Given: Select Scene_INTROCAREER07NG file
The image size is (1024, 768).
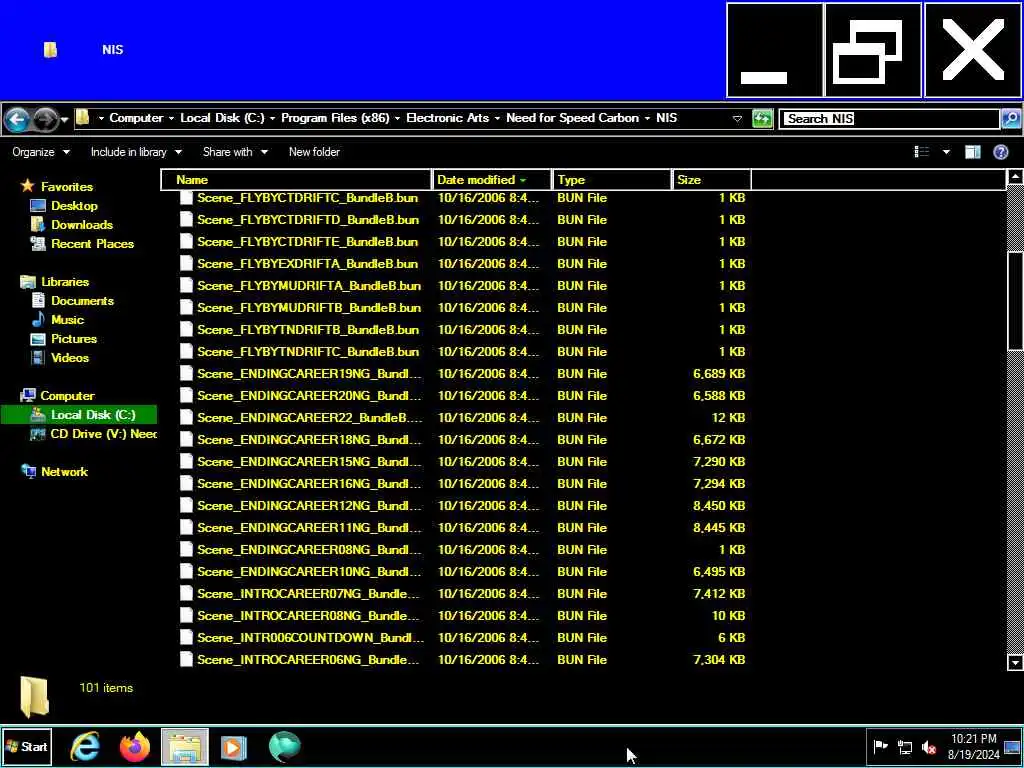Looking at the screenshot, I should pos(308,594).
